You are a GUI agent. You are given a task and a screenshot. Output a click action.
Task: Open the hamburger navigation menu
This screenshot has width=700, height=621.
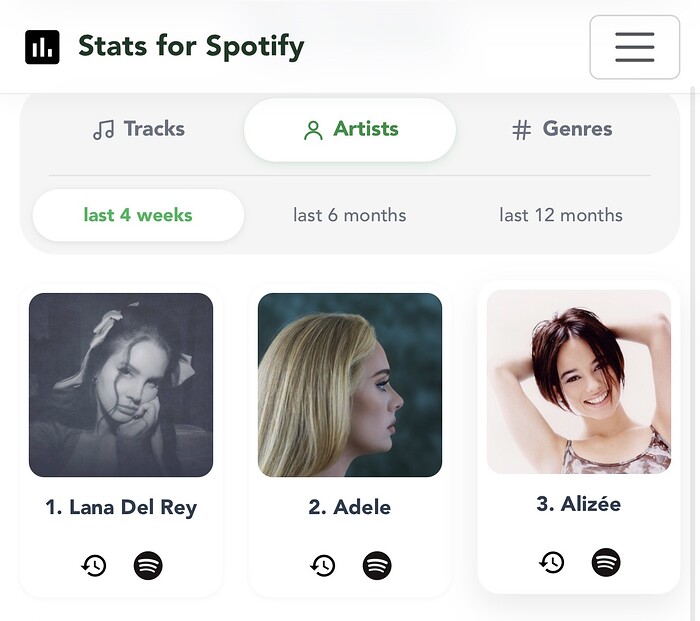coord(634,47)
